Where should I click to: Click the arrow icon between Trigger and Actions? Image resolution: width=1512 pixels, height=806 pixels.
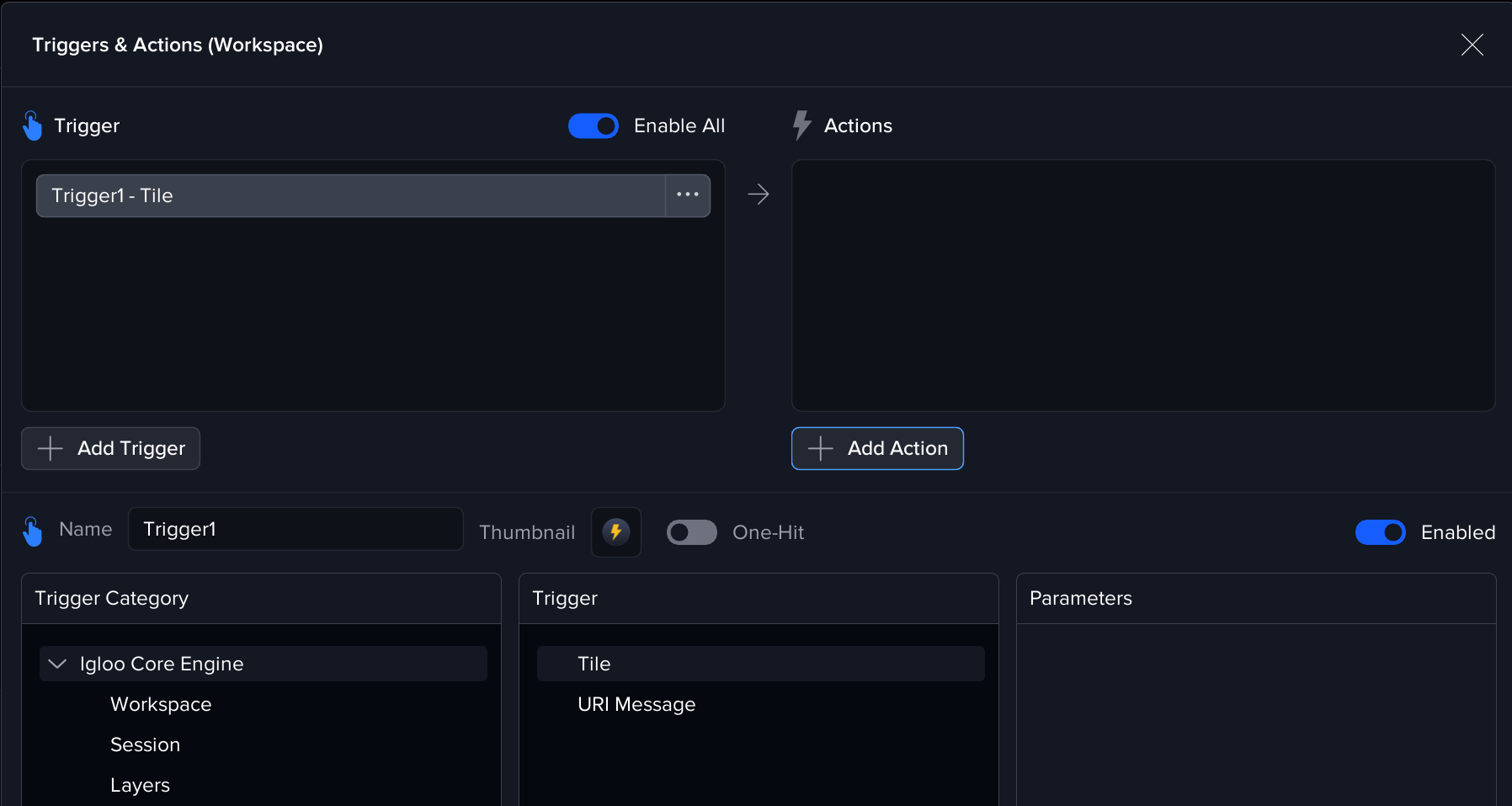click(758, 195)
